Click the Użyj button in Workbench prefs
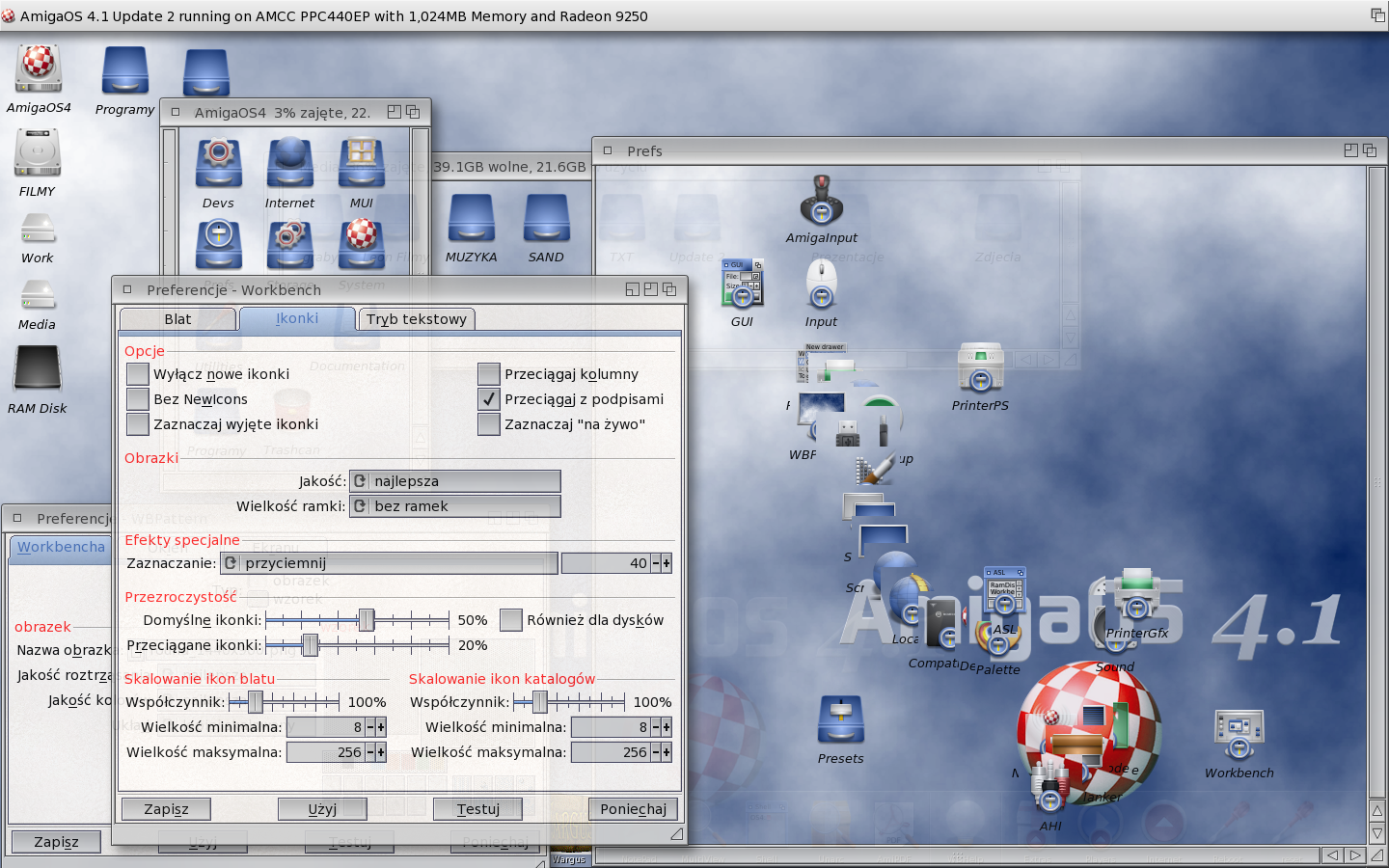1389x868 pixels. pos(322,809)
